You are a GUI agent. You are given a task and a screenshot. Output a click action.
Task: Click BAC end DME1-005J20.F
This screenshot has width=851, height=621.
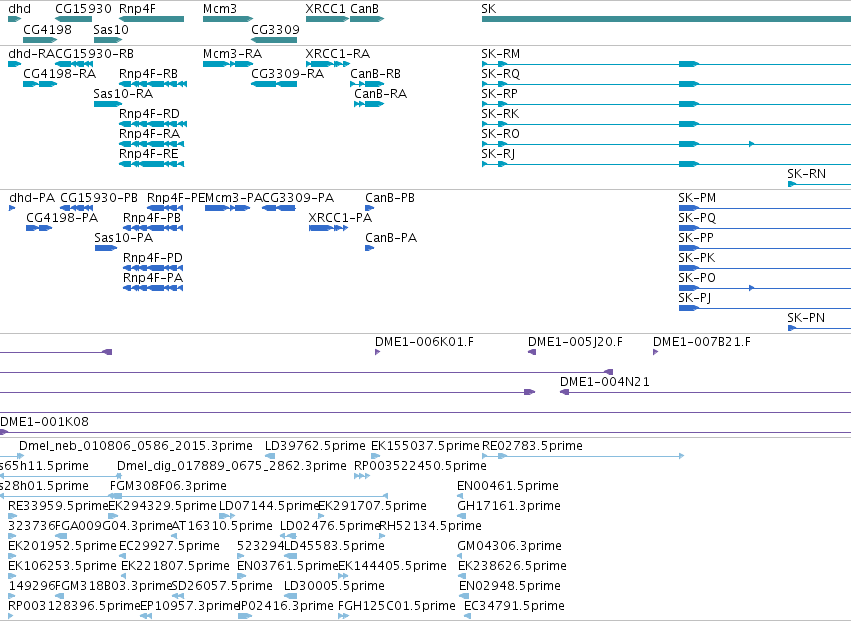(x=575, y=343)
